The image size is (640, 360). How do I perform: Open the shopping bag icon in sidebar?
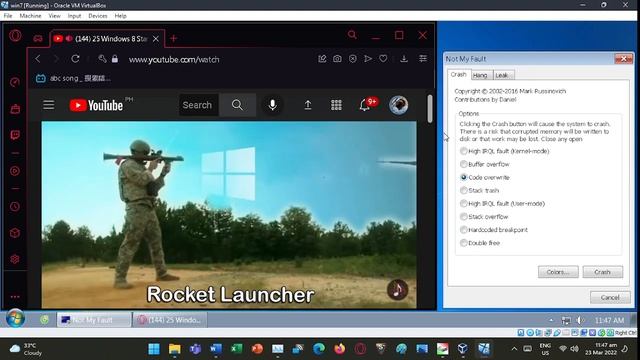pos(15,109)
